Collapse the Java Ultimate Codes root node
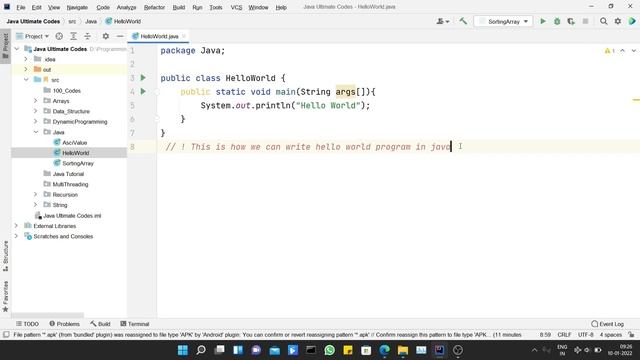Image resolution: width=640 pixels, height=360 pixels. click(17, 49)
